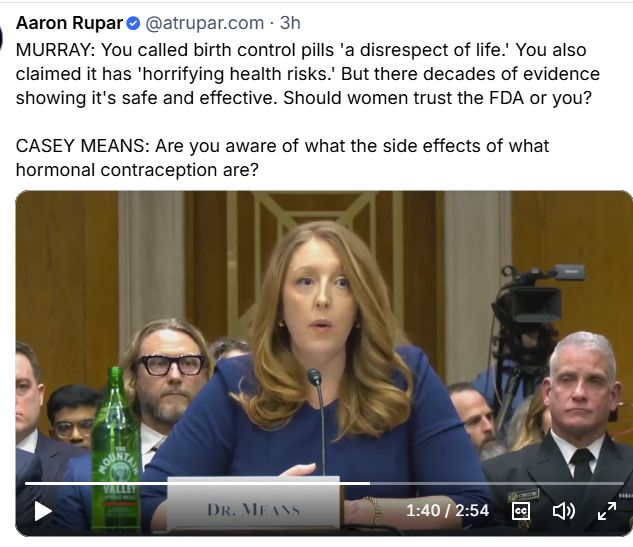Play the embedded hearing video

(43, 511)
